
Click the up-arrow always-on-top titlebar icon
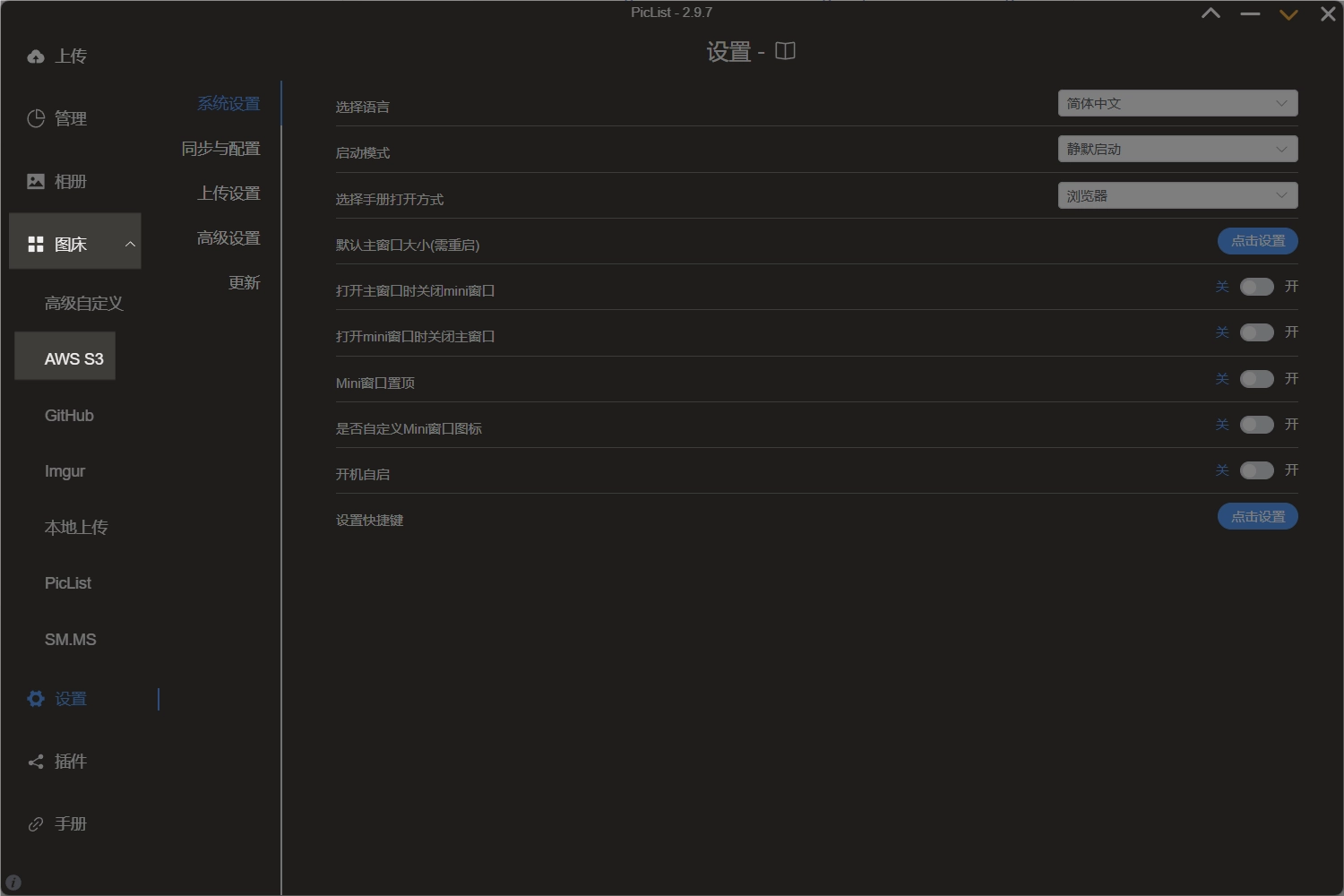tap(1210, 13)
